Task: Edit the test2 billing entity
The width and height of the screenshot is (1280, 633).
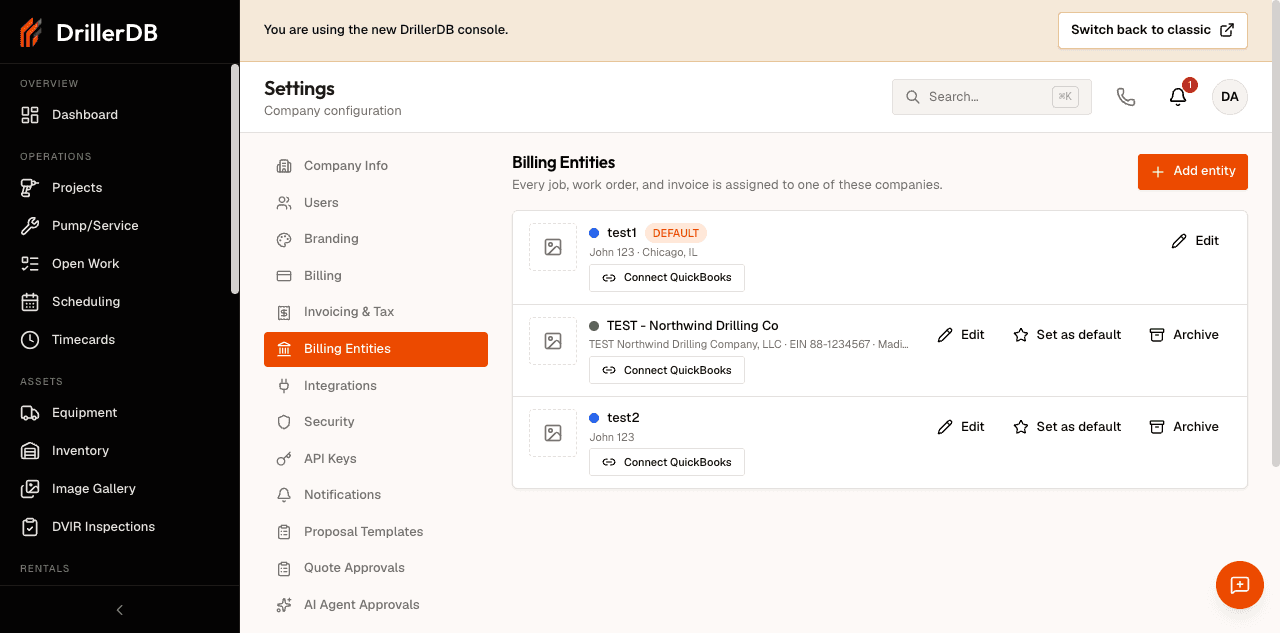Action: [x=961, y=427]
